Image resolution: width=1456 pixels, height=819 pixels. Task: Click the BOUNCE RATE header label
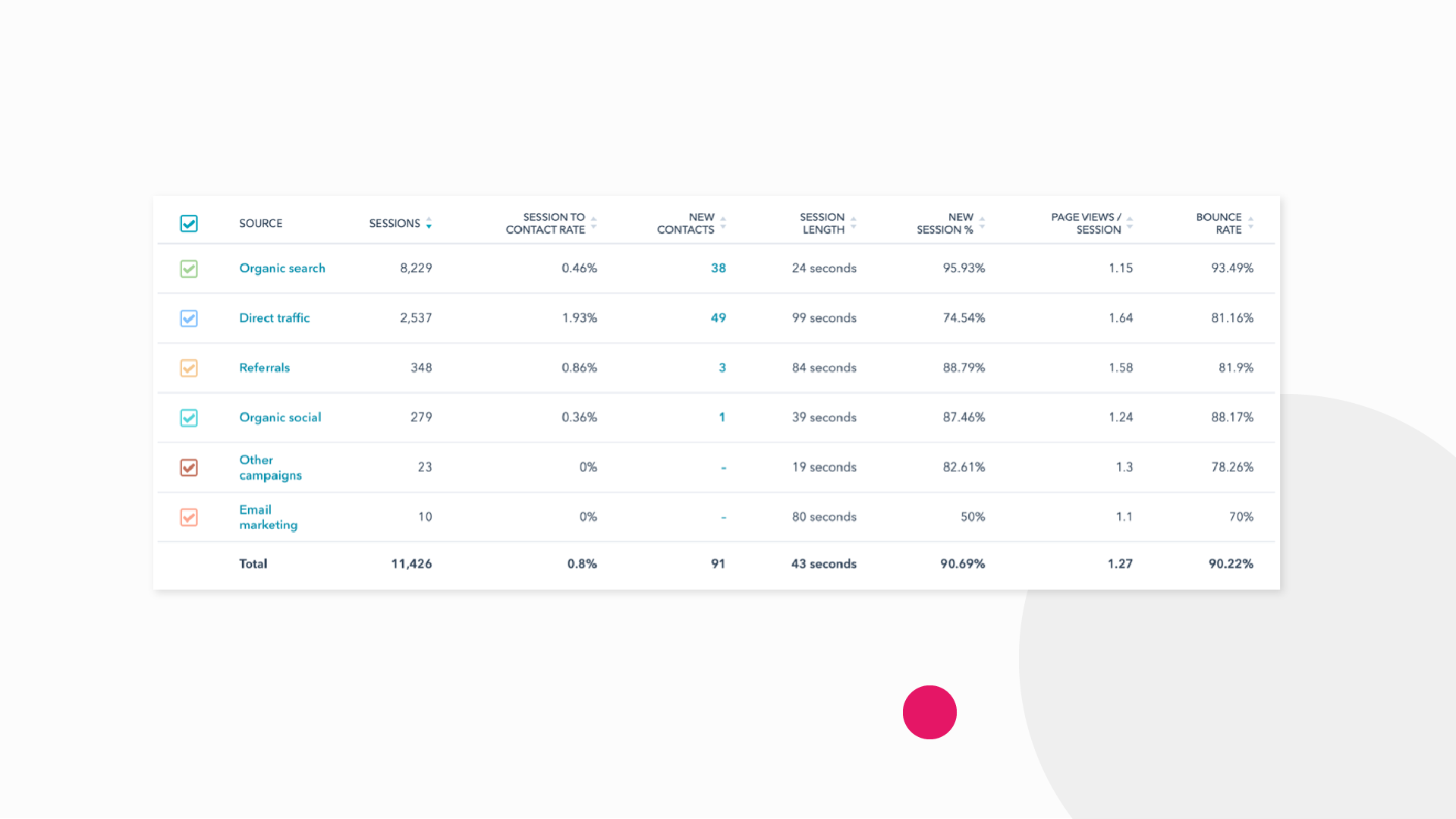(1219, 223)
